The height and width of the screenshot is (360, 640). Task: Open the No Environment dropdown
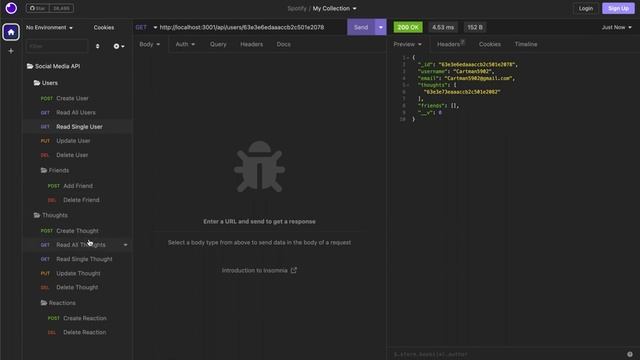click(49, 27)
